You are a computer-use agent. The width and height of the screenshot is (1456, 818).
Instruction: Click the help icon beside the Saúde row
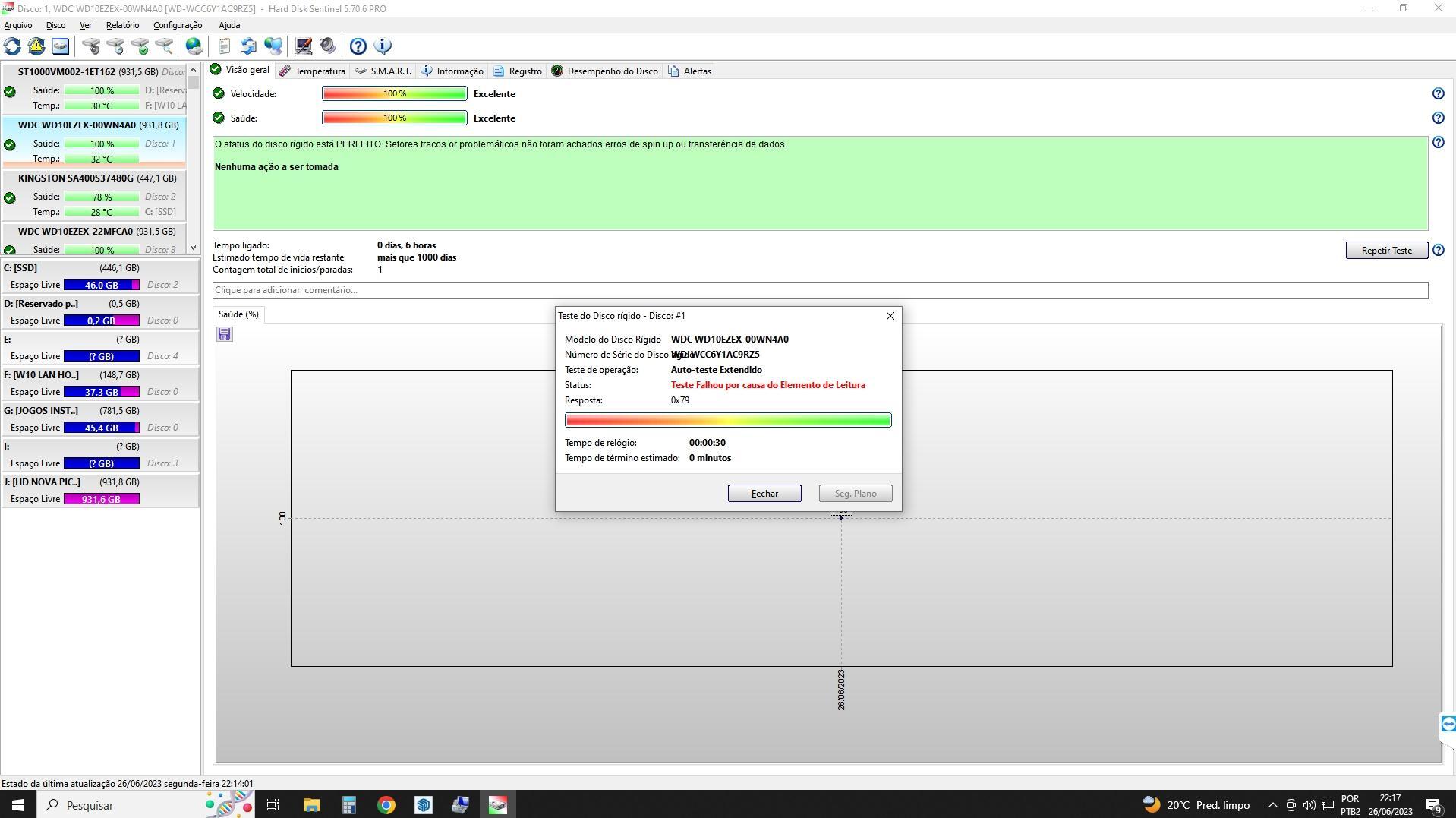tap(1438, 118)
